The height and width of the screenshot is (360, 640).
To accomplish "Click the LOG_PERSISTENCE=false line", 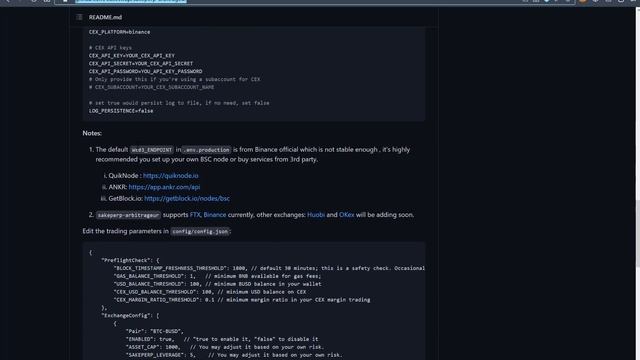I will click(121, 111).
